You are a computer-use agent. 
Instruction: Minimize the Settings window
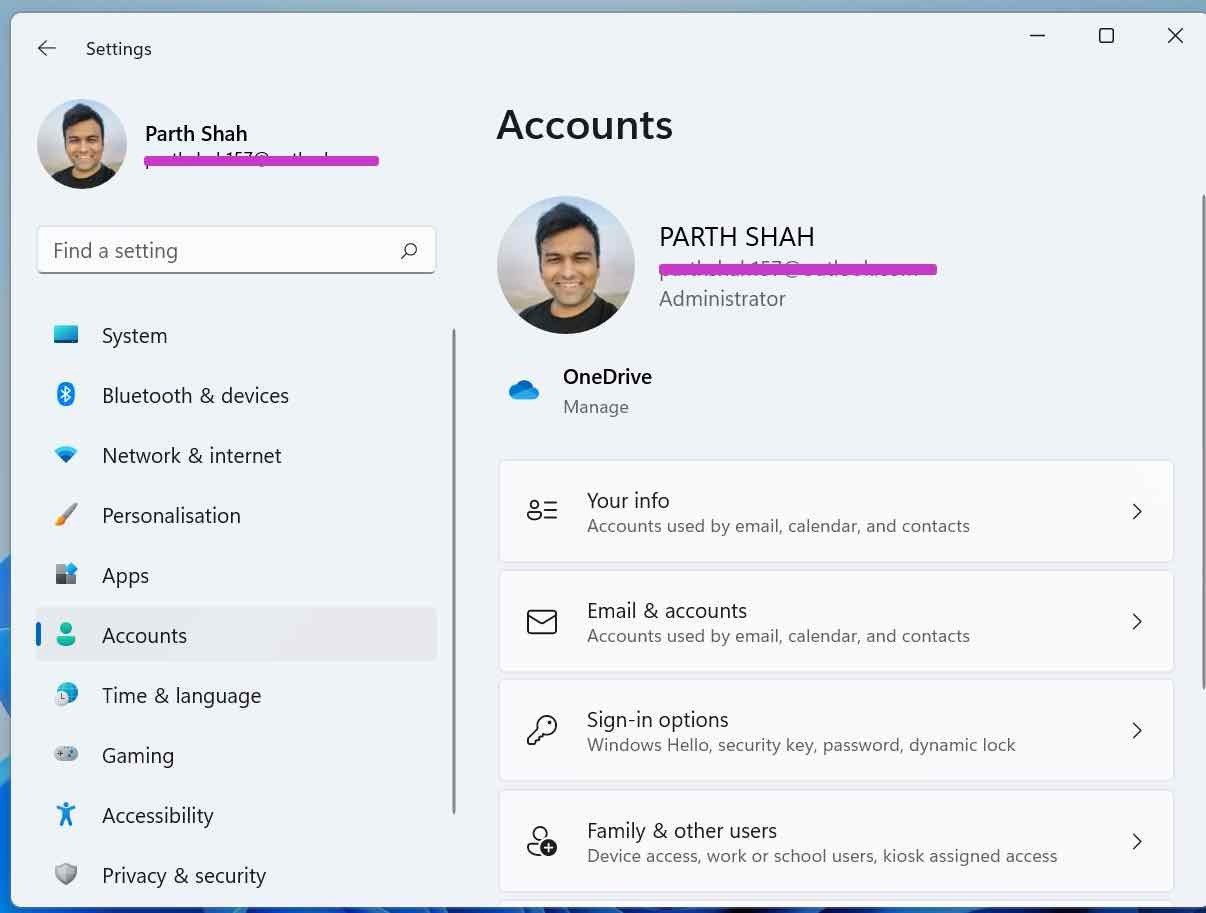[1037, 36]
